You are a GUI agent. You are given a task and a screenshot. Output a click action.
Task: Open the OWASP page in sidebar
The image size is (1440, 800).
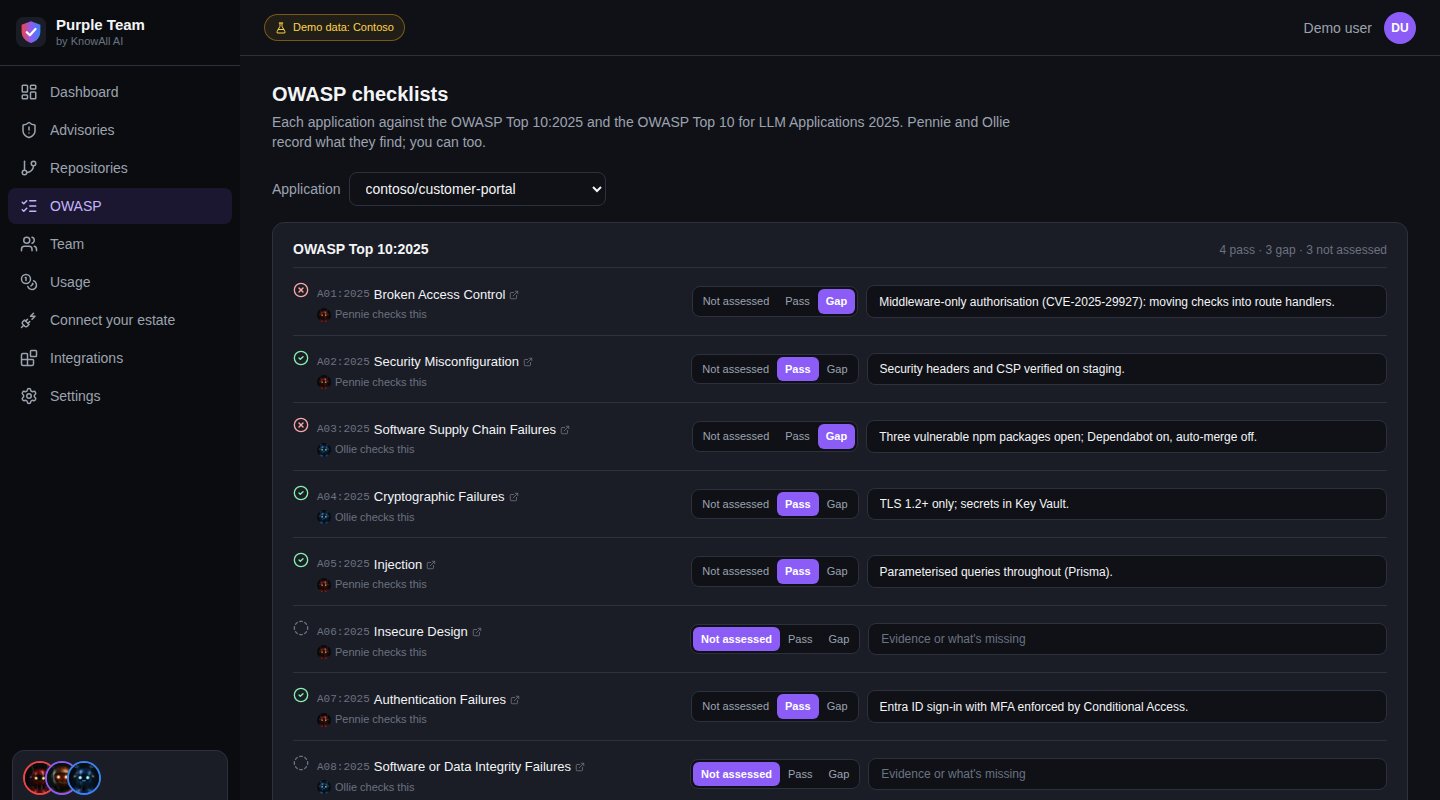pos(120,206)
